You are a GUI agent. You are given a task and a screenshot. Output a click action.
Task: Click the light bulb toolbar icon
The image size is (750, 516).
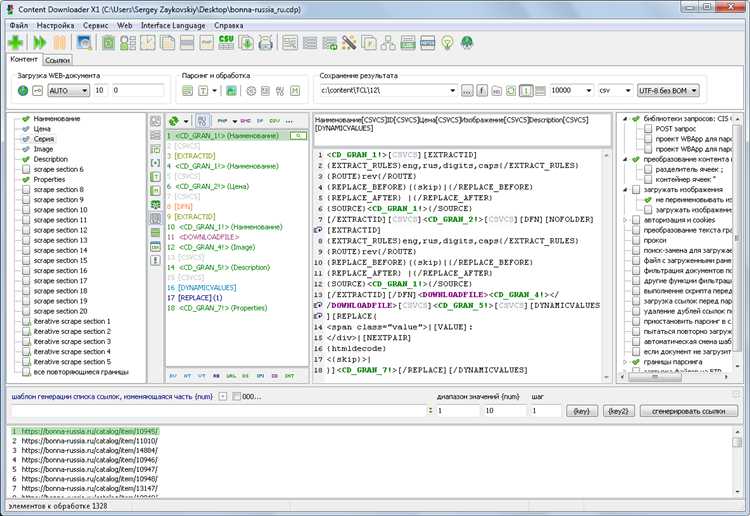[447, 43]
